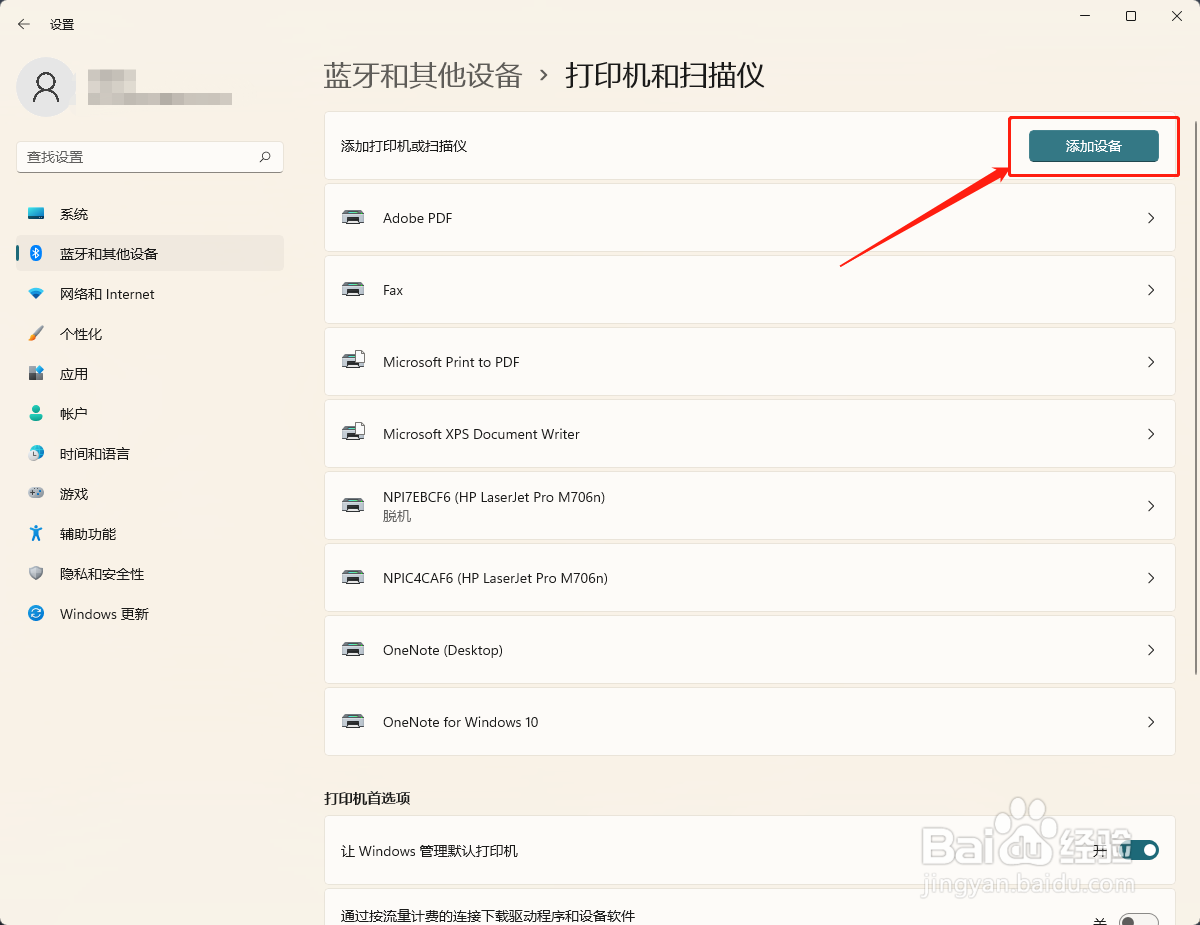
Task: Click the 网络和 Internet Wi-Fi icon
Action: tap(36, 294)
